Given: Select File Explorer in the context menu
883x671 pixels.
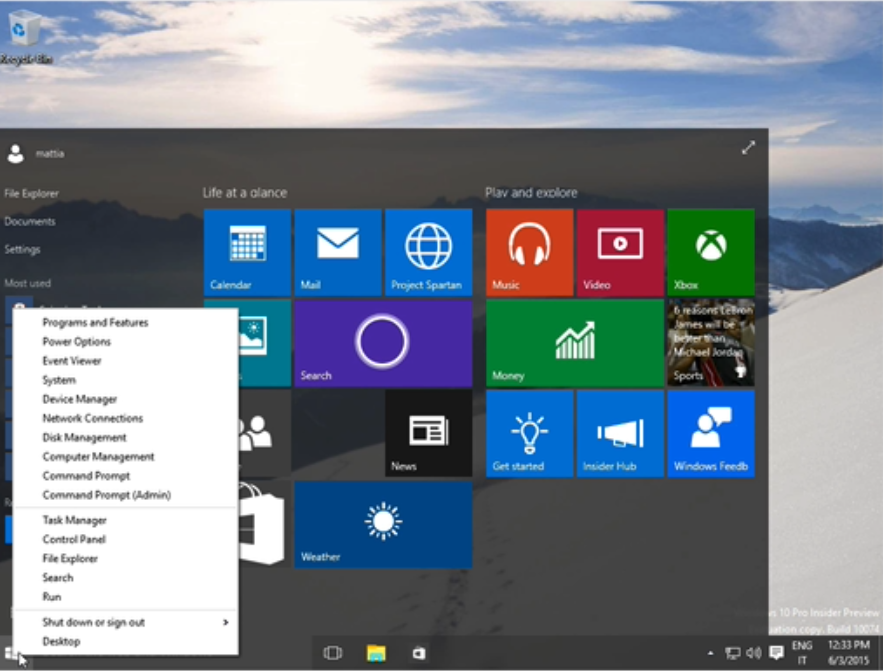Looking at the screenshot, I should tap(124, 558).
